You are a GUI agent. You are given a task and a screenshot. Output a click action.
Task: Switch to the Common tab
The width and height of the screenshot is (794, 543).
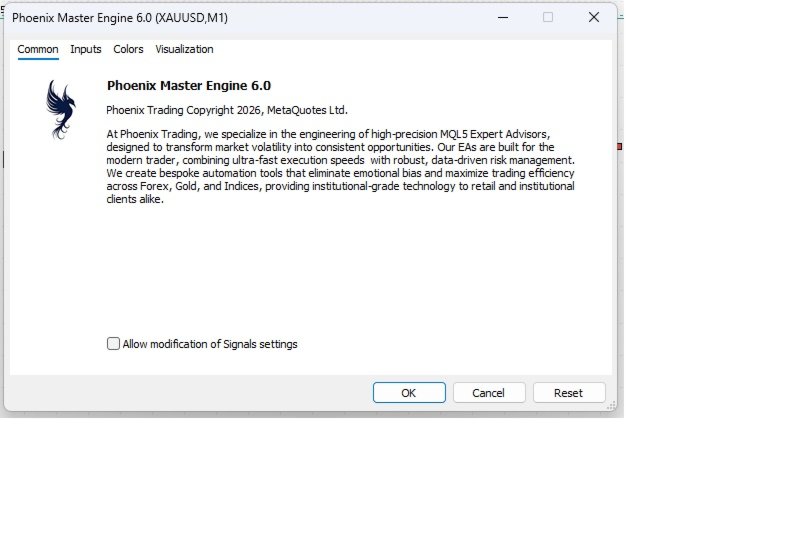coord(38,50)
